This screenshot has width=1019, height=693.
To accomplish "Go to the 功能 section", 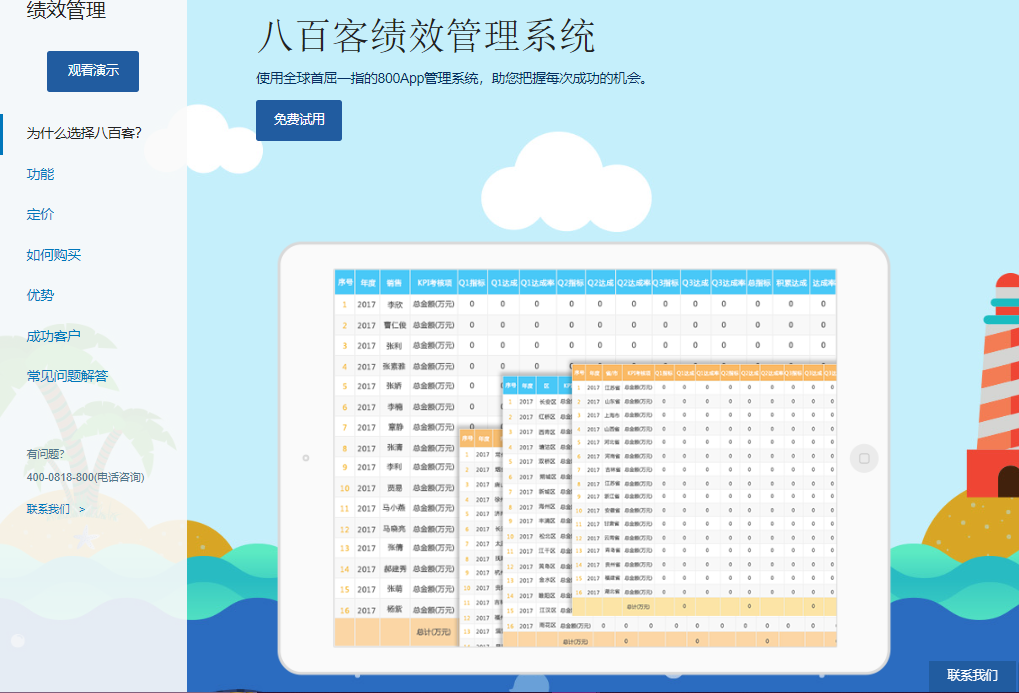I will [40, 174].
